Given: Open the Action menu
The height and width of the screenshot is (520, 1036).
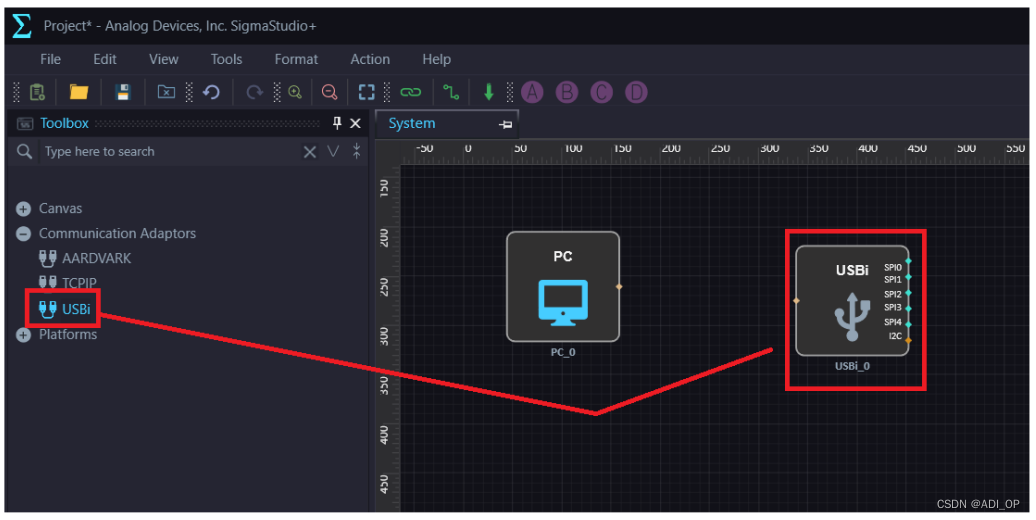Looking at the screenshot, I should (x=370, y=59).
